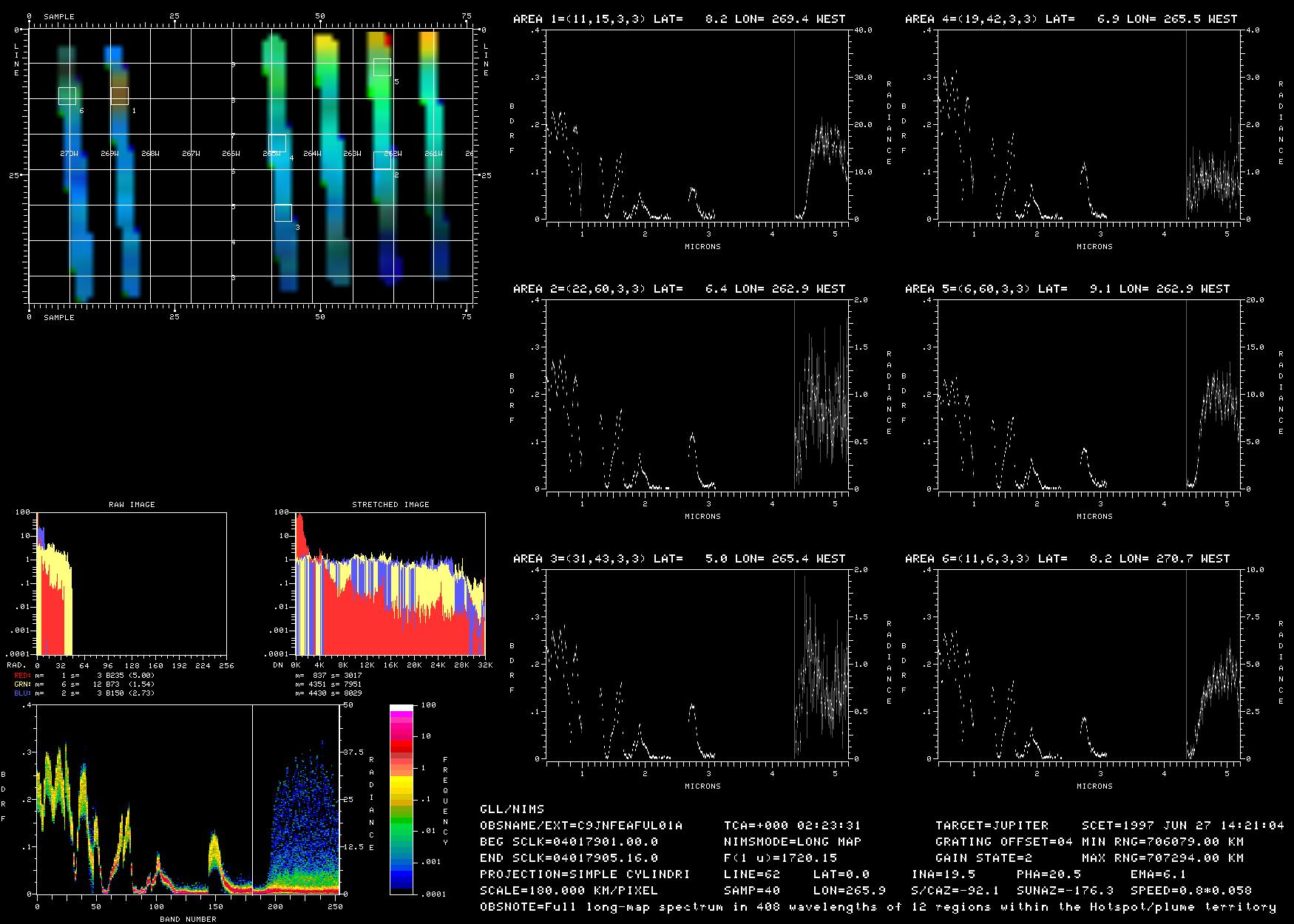Click the Area 3 box marker on the map

point(283,213)
